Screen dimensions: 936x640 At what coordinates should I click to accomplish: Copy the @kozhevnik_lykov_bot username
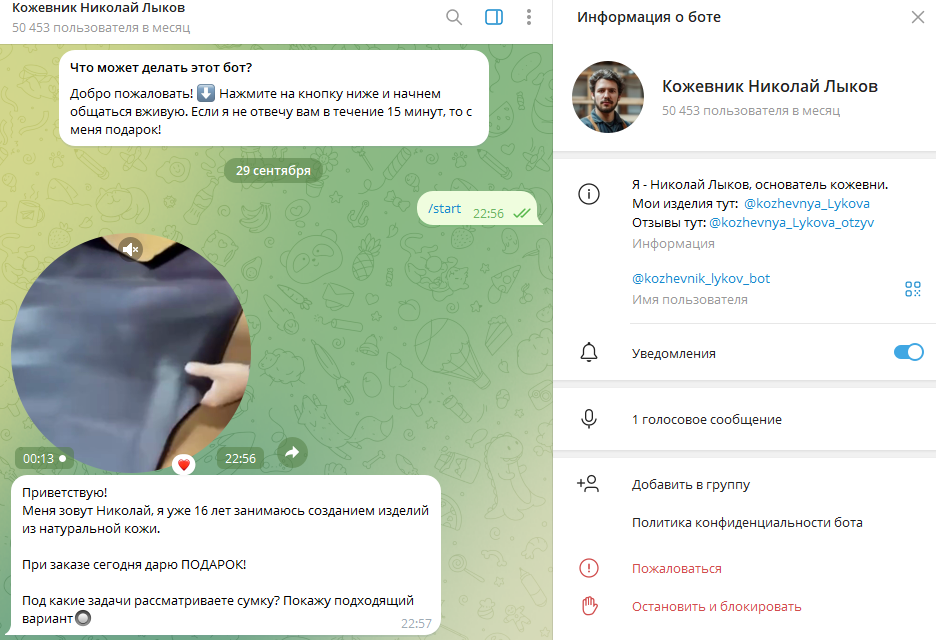(701, 278)
